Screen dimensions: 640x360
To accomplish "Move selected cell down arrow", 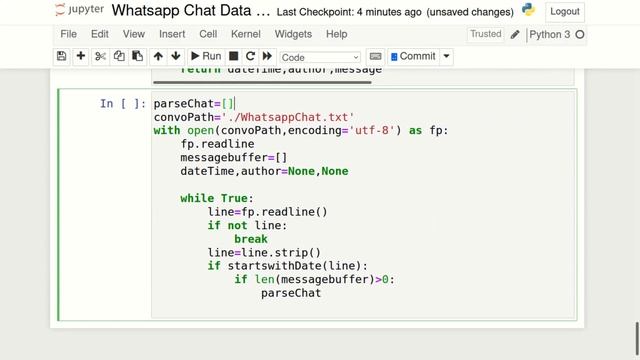I will tap(176, 56).
